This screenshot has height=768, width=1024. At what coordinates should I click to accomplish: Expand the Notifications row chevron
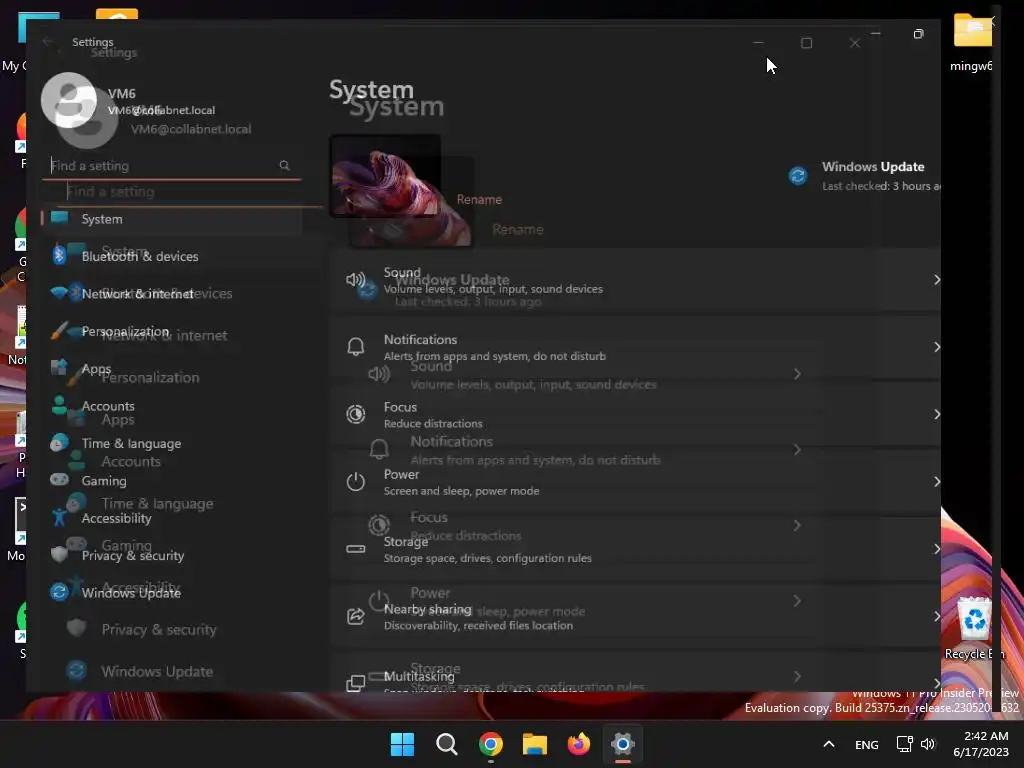tap(936, 347)
